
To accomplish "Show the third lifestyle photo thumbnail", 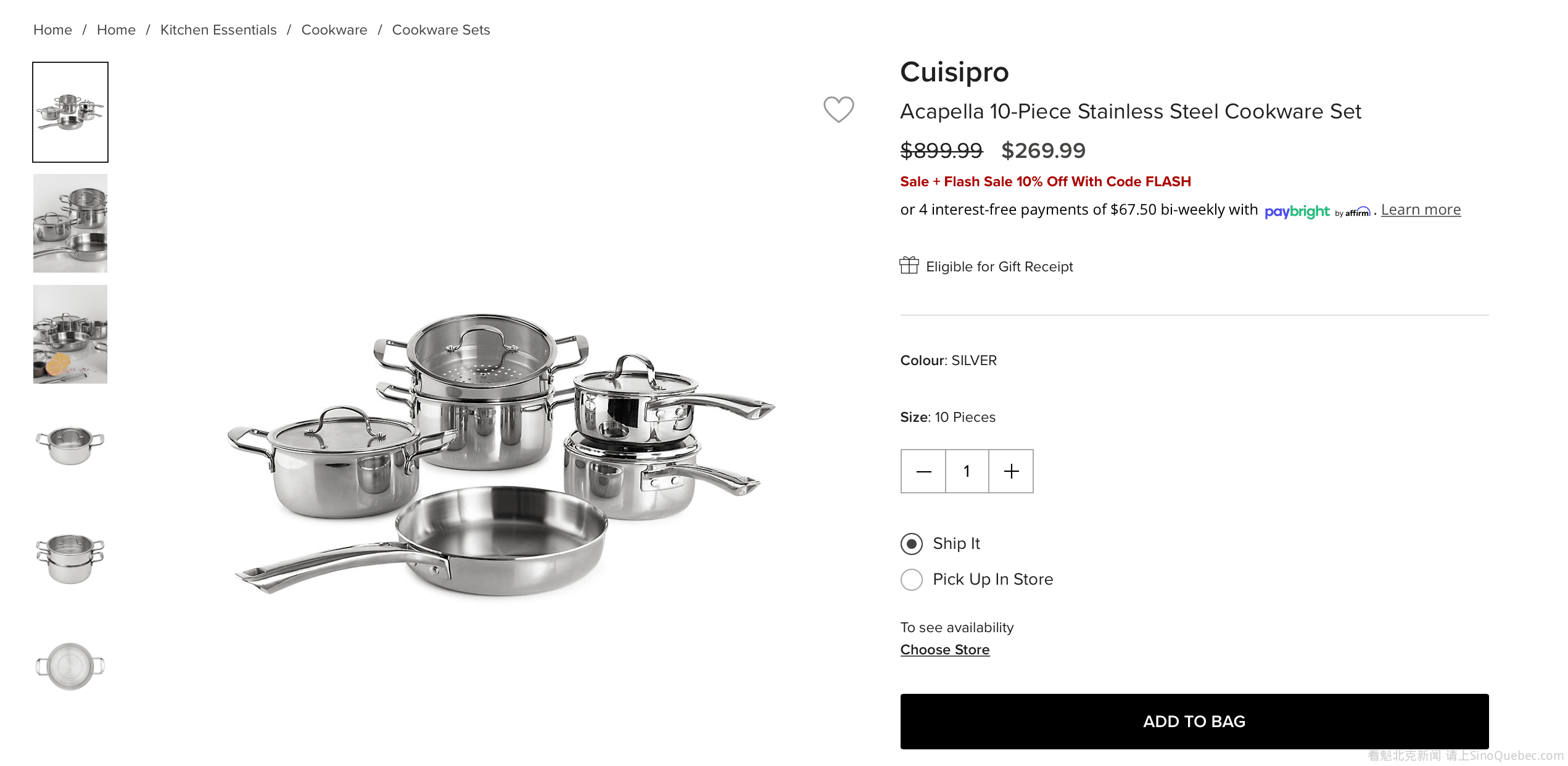I will pos(70,334).
